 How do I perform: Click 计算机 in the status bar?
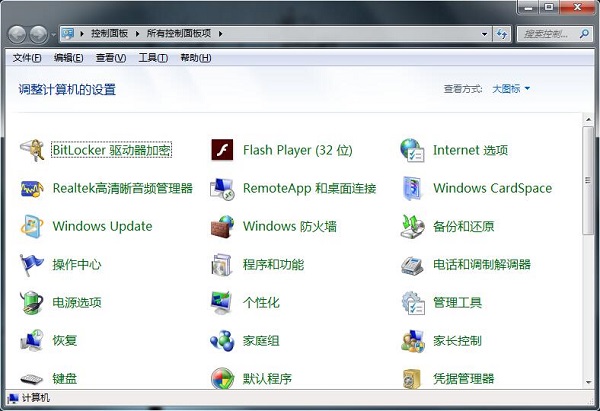(36, 398)
